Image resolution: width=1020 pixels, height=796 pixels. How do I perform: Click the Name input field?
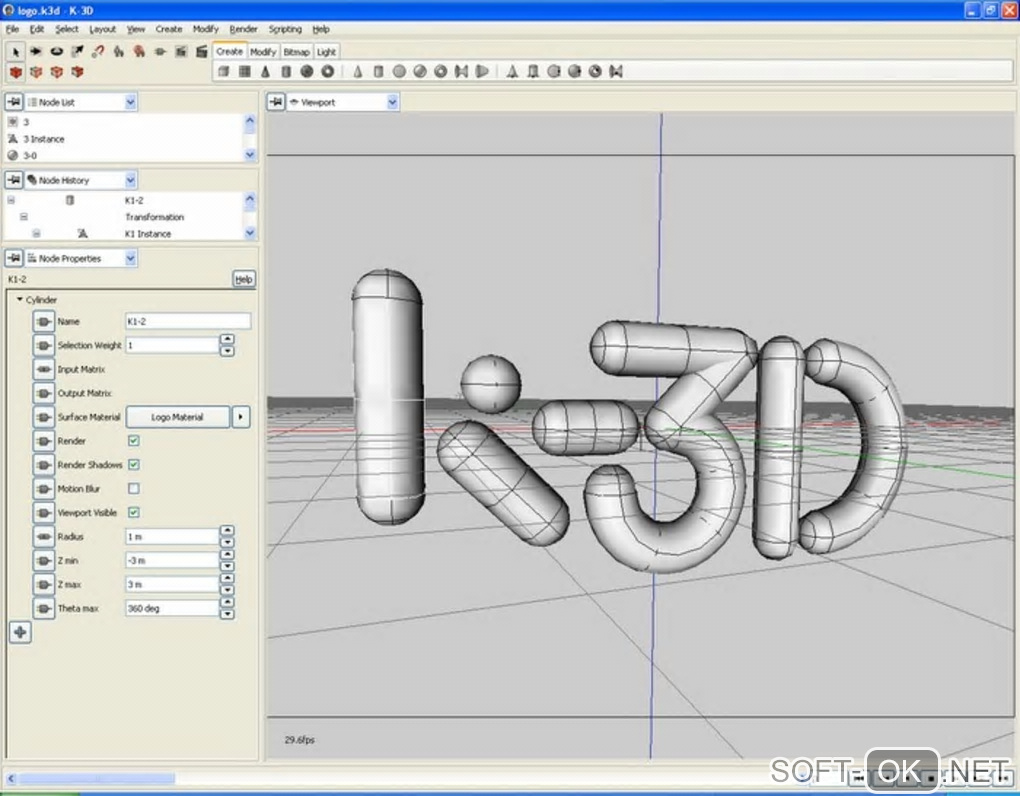click(187, 321)
